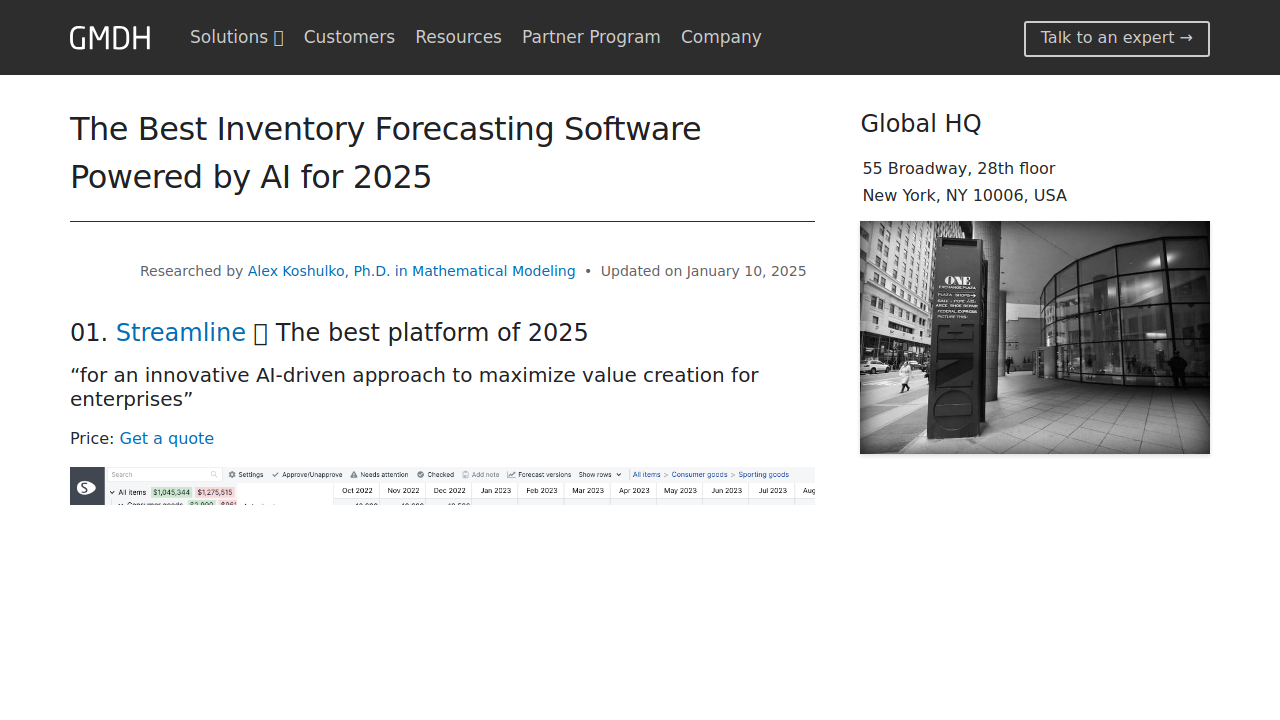This screenshot has height=720, width=1280.
Task: Click the 'Updated on January 10, 2025' text
Action: [x=703, y=271]
